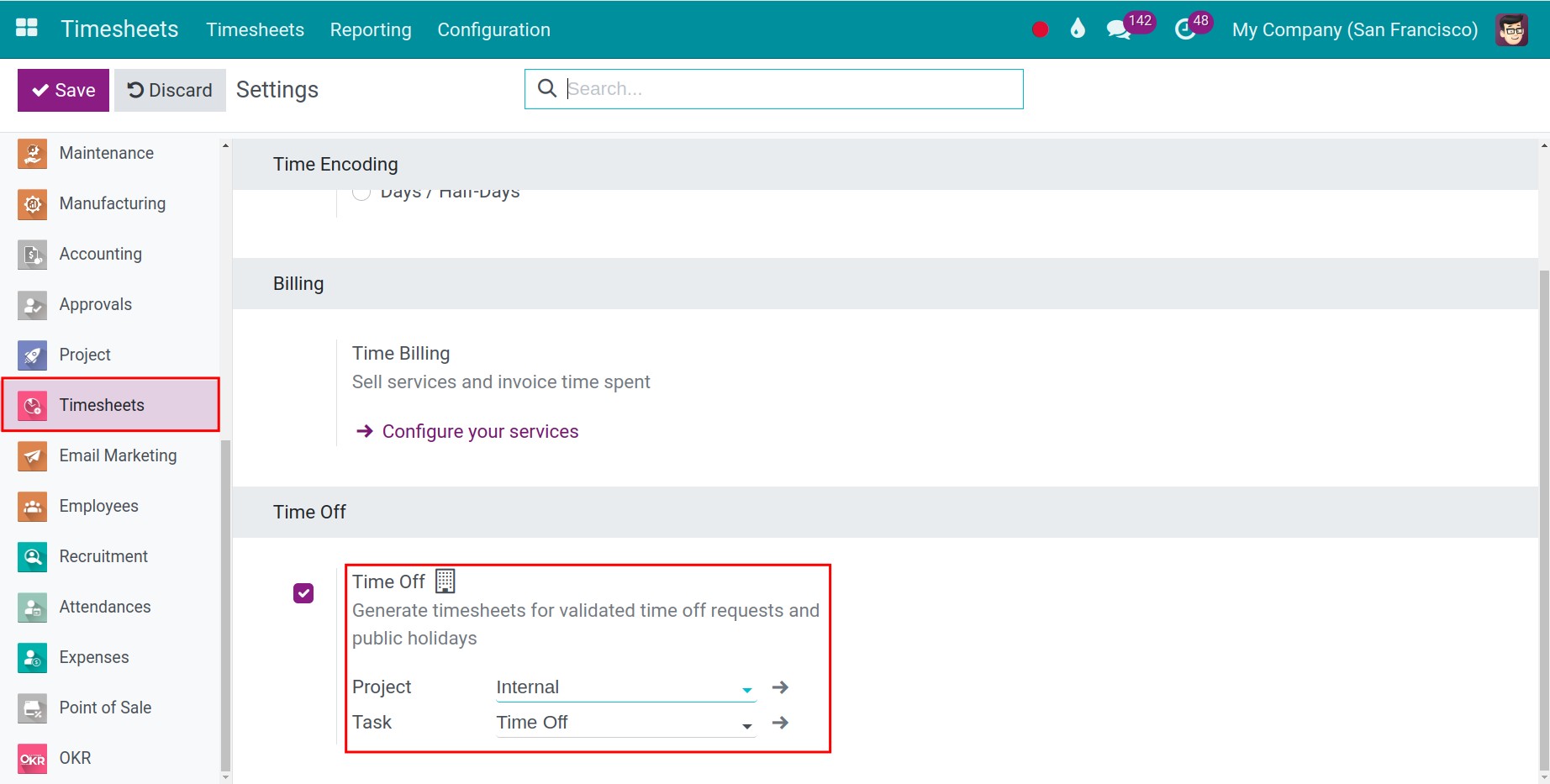Select Attendances settings tab

110,608
